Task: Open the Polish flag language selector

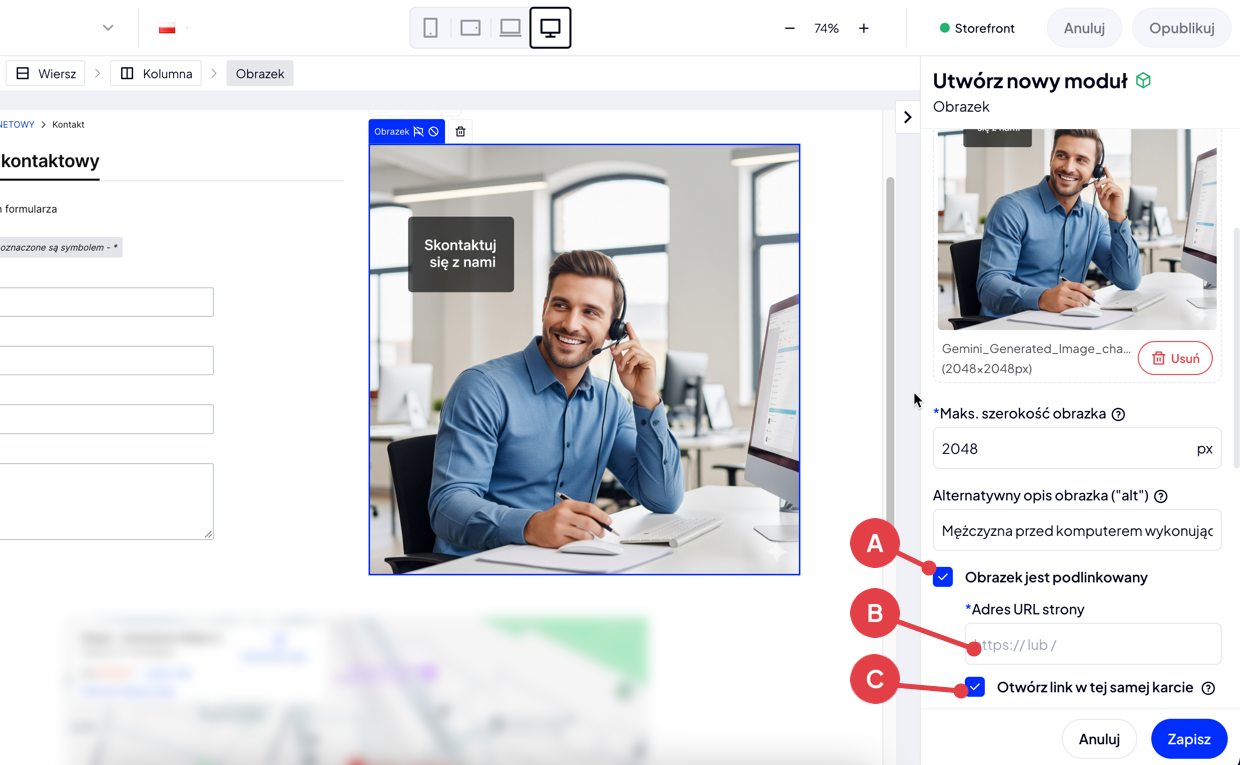Action: click(x=172, y=28)
